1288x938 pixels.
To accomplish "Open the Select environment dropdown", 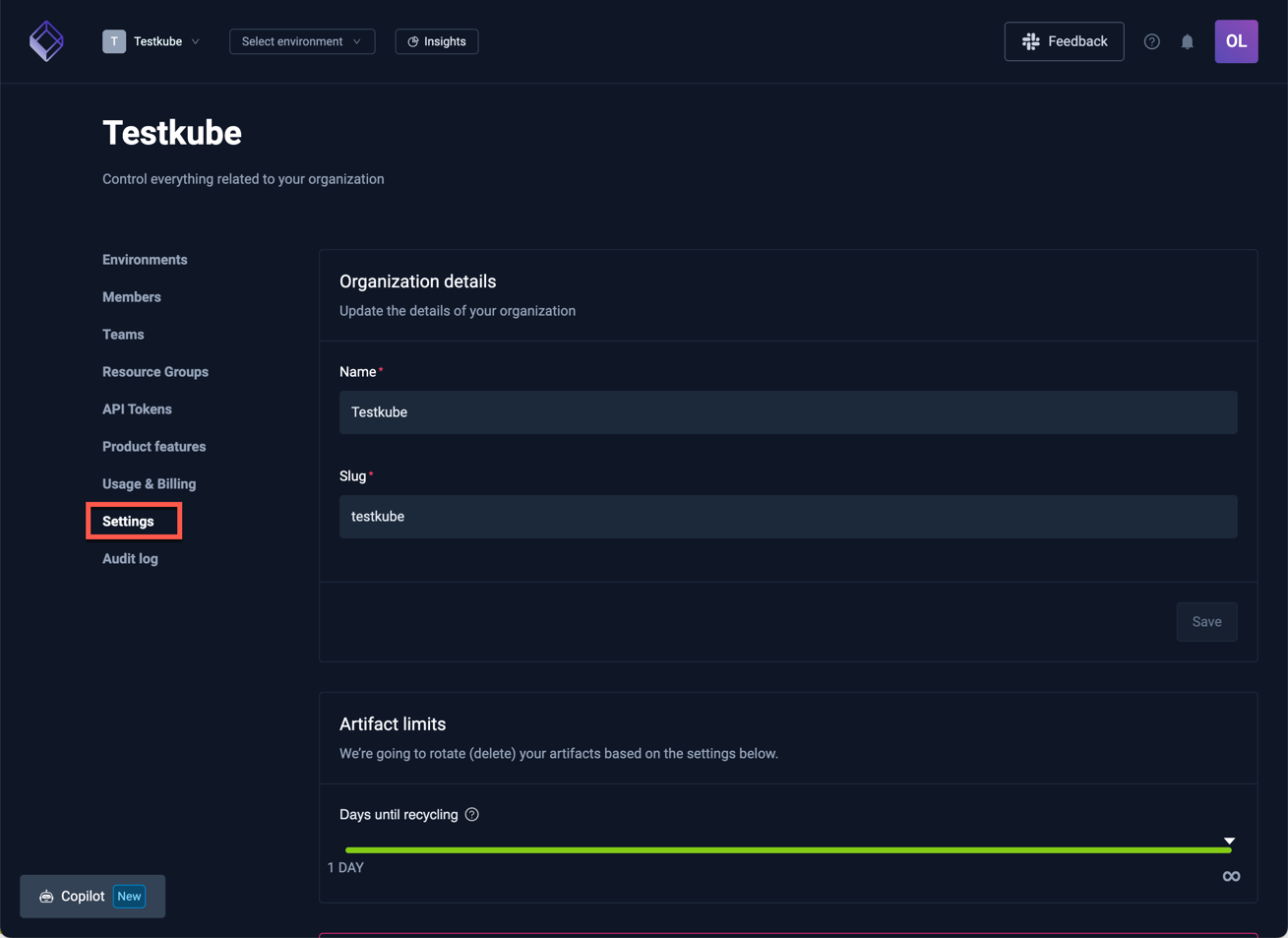I will point(302,41).
